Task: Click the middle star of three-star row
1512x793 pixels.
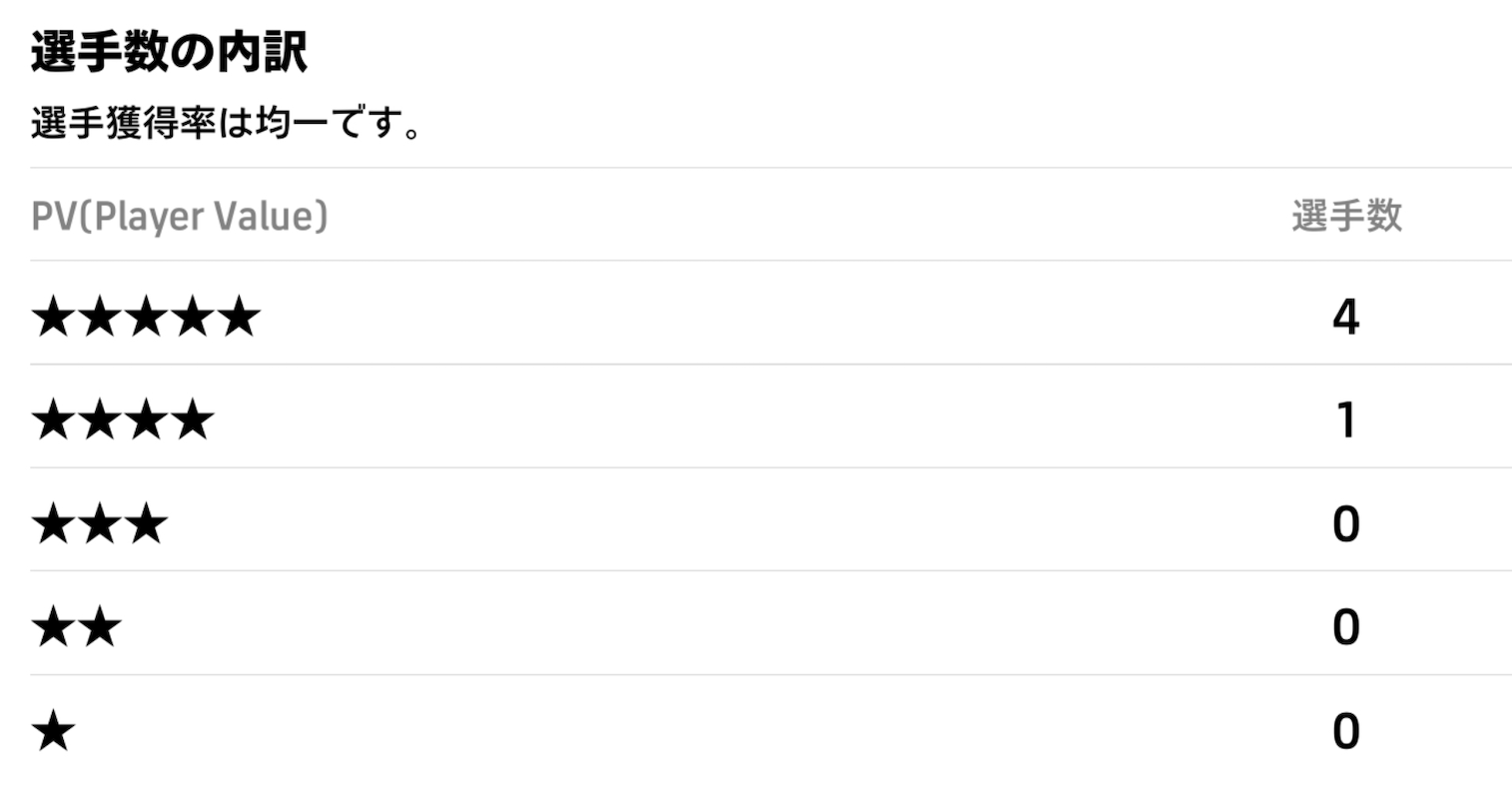Action: click(x=100, y=524)
